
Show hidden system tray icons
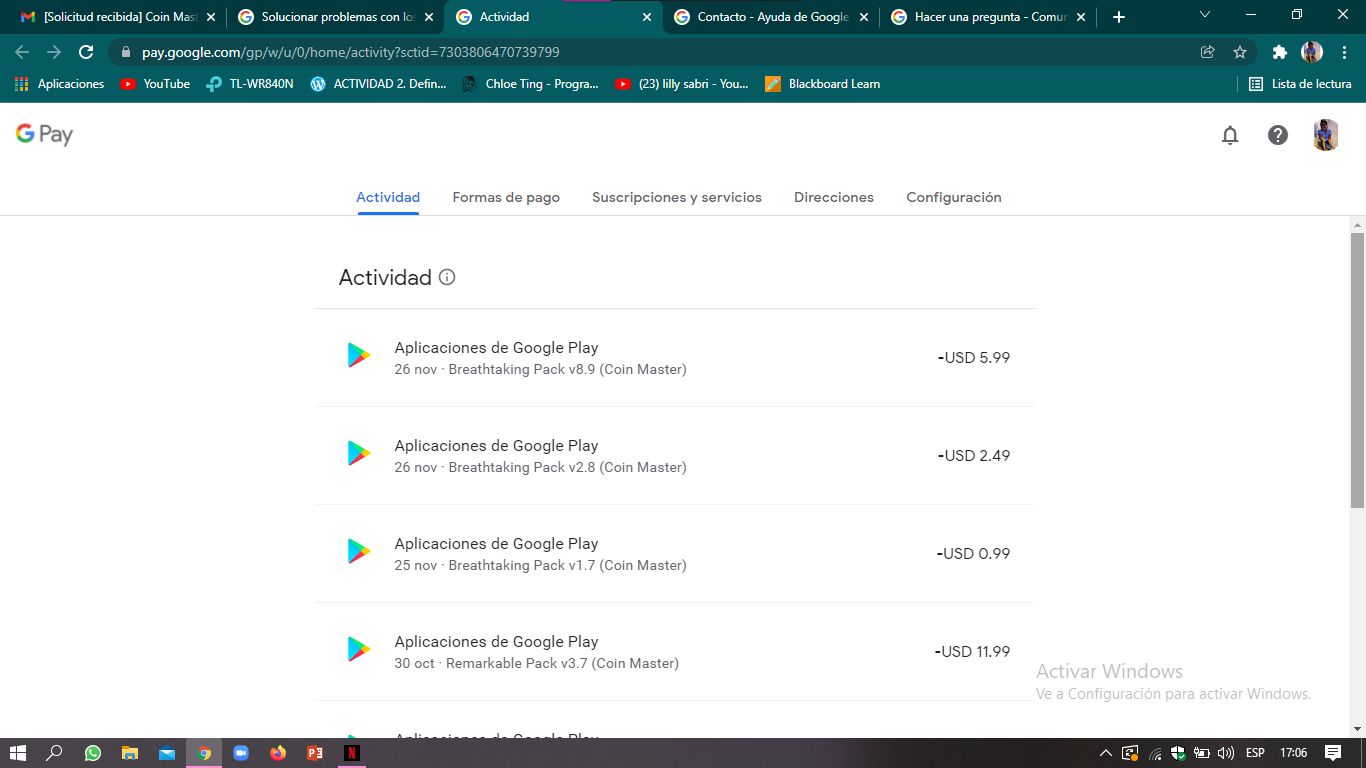[x=1105, y=753]
